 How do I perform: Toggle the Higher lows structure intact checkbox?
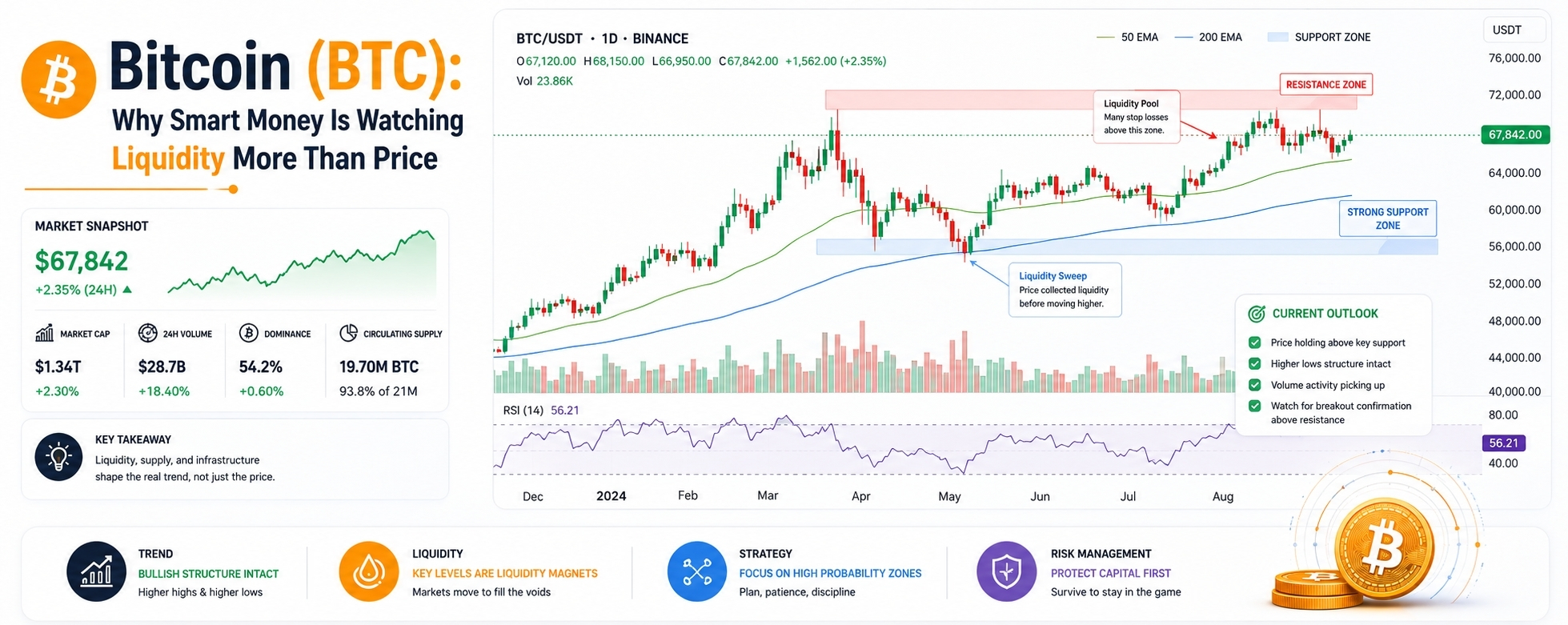pyautogui.click(x=1255, y=363)
